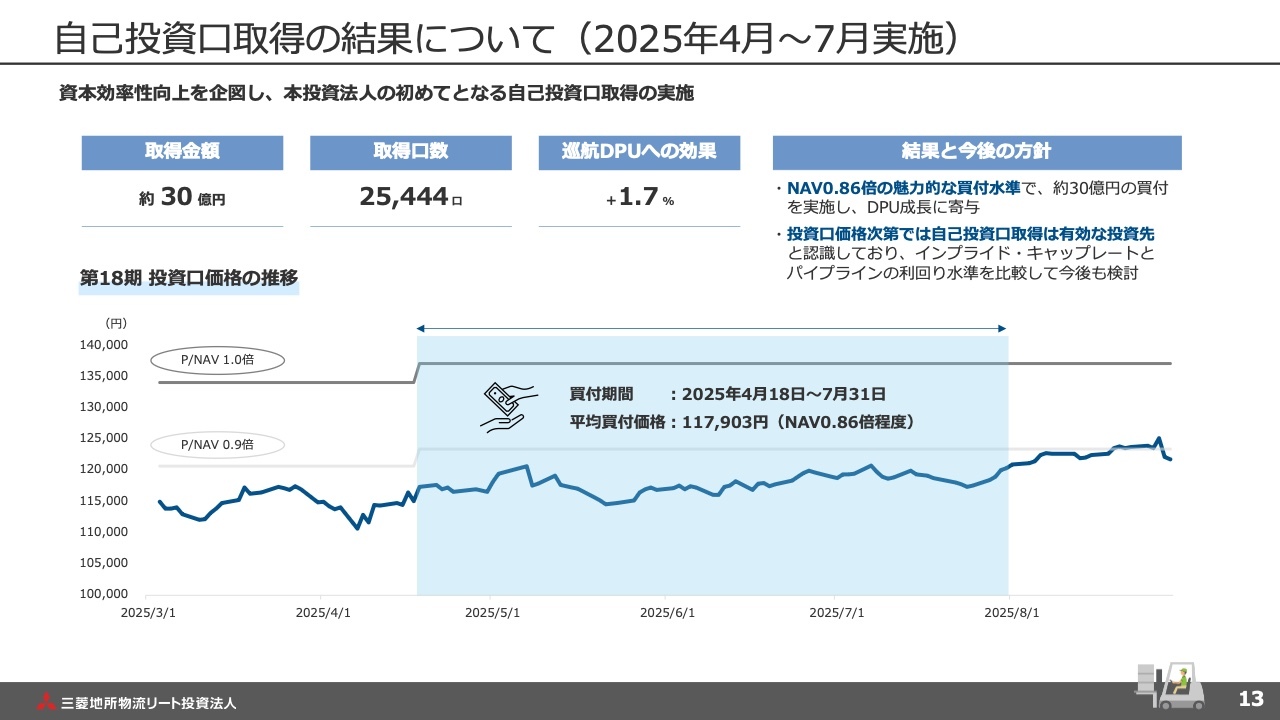This screenshot has width=1280, height=720.
Task: Click the 2025/5/1 date axis label
Action: pyautogui.click(x=492, y=612)
